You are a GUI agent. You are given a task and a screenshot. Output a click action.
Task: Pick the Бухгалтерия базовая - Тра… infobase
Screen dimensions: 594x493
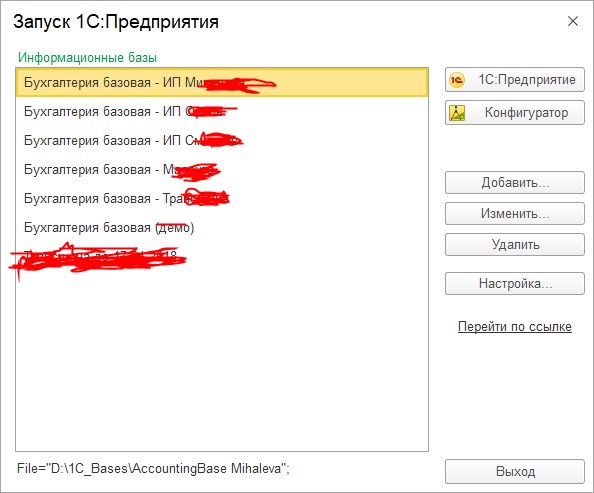point(222,199)
